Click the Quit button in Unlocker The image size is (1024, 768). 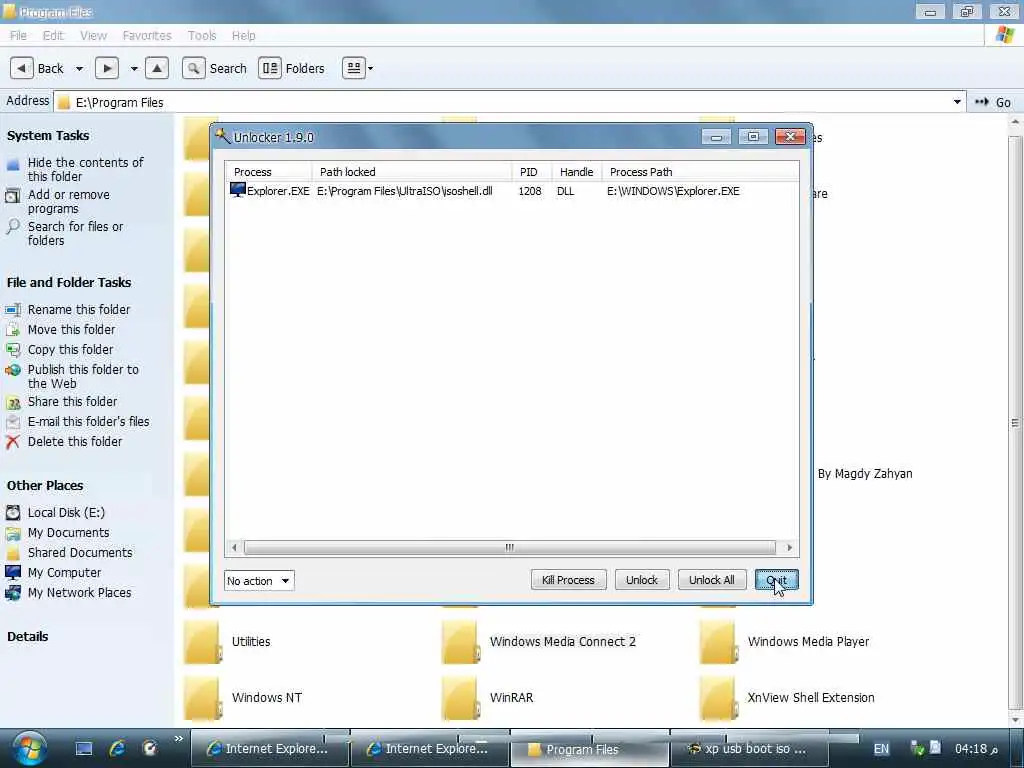pos(776,580)
